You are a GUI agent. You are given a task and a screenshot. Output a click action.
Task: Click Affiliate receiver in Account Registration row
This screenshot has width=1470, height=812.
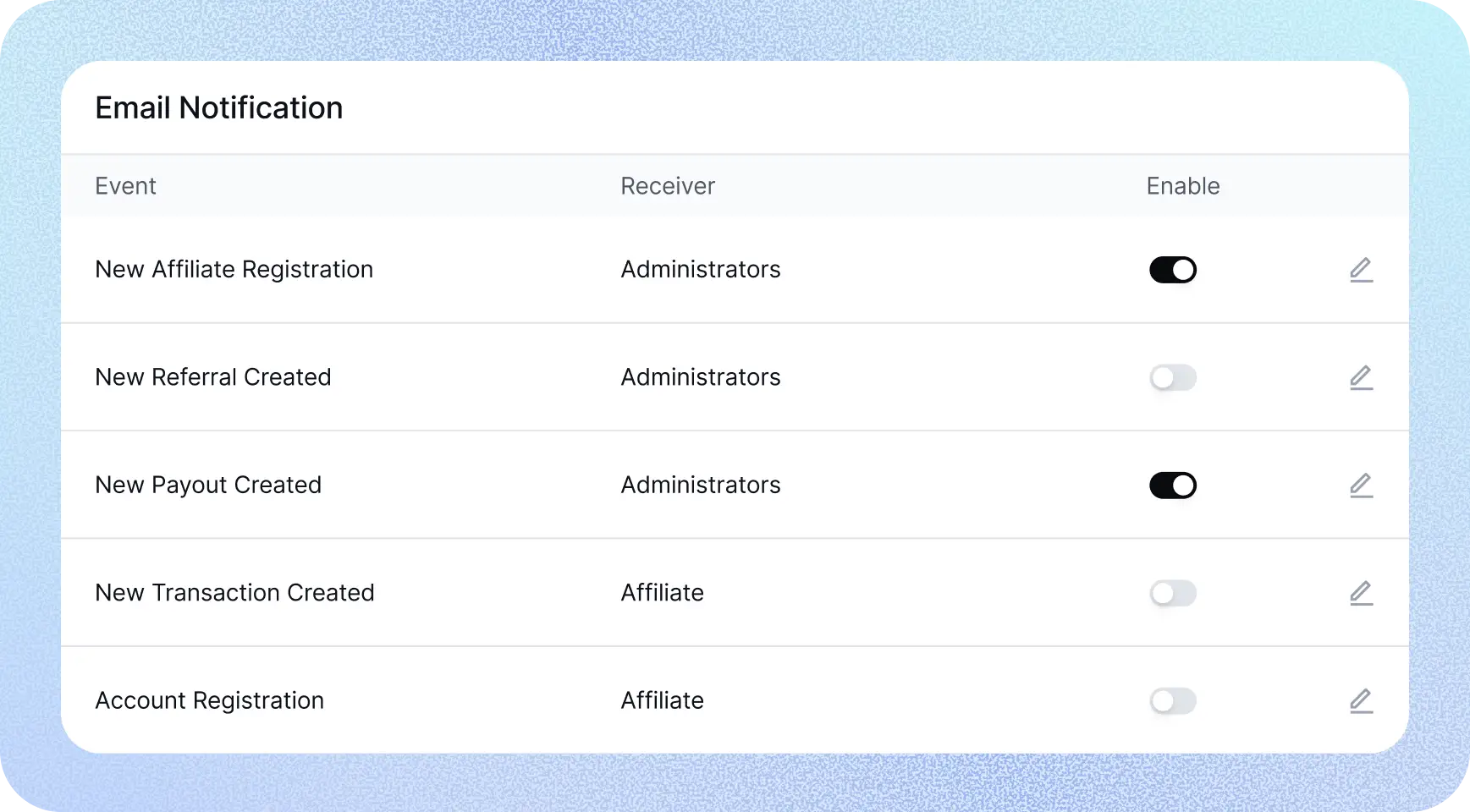pos(662,701)
